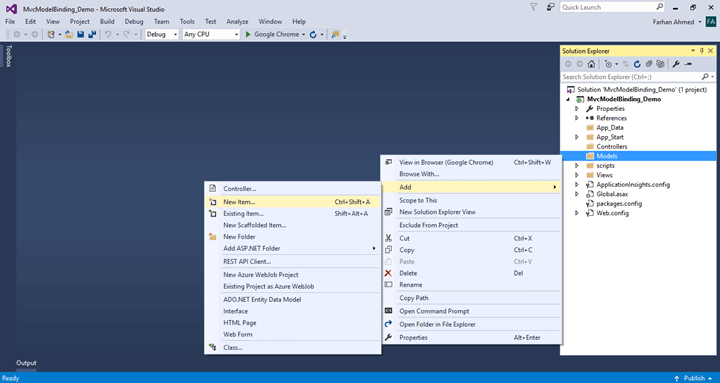Screen dimensions: 720x383
Task: Toggle the Solution Explorer auto-hide pin
Action: click(702, 51)
